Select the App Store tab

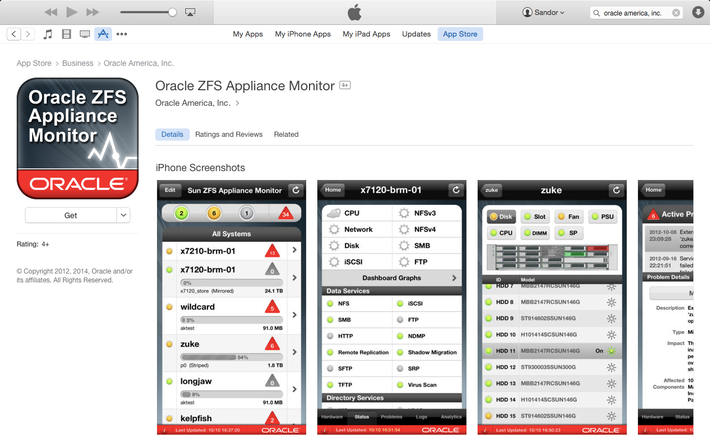point(460,34)
